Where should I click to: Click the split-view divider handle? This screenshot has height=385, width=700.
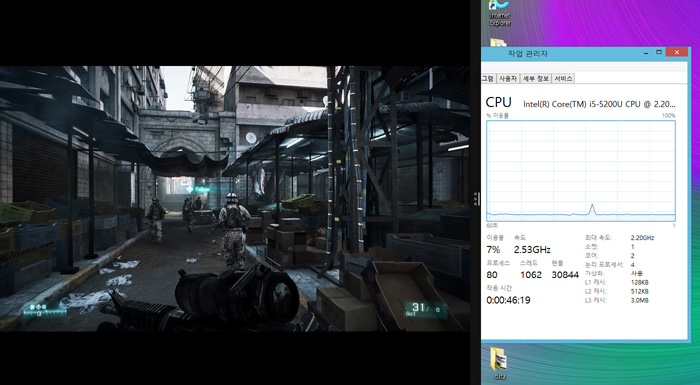tap(476, 199)
